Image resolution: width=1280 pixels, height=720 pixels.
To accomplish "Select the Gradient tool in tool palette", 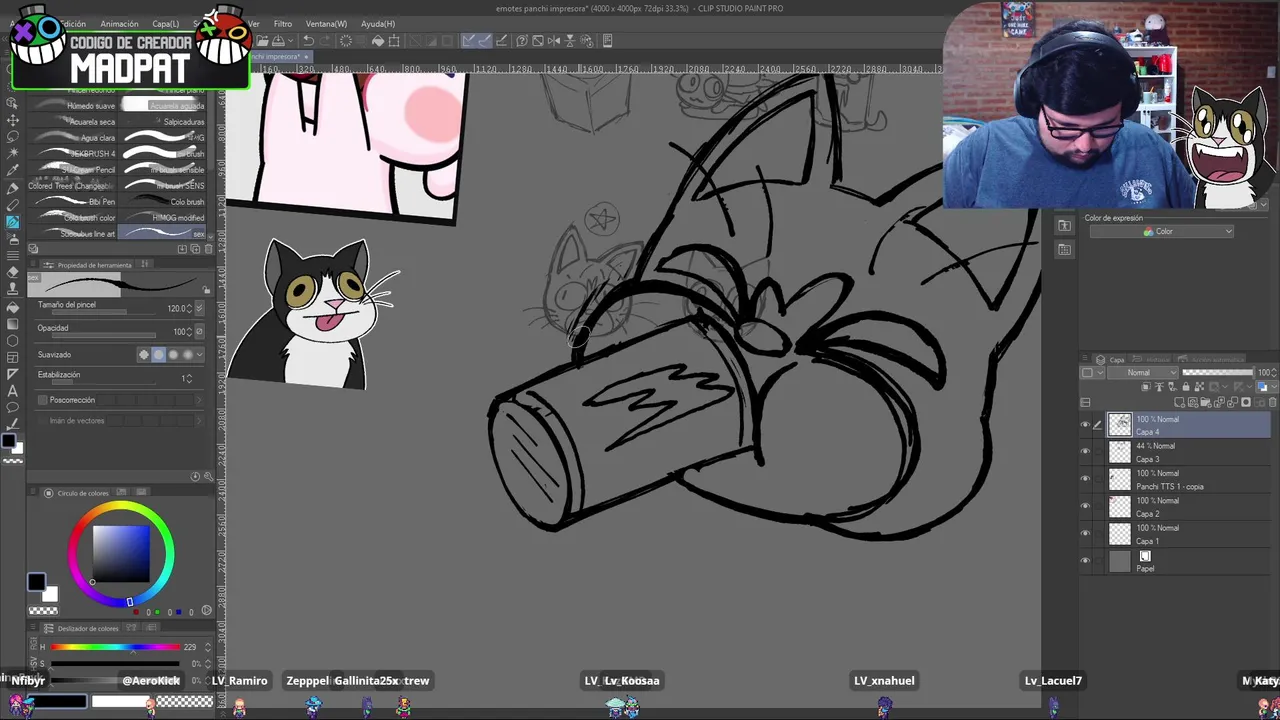I will (x=12, y=324).
